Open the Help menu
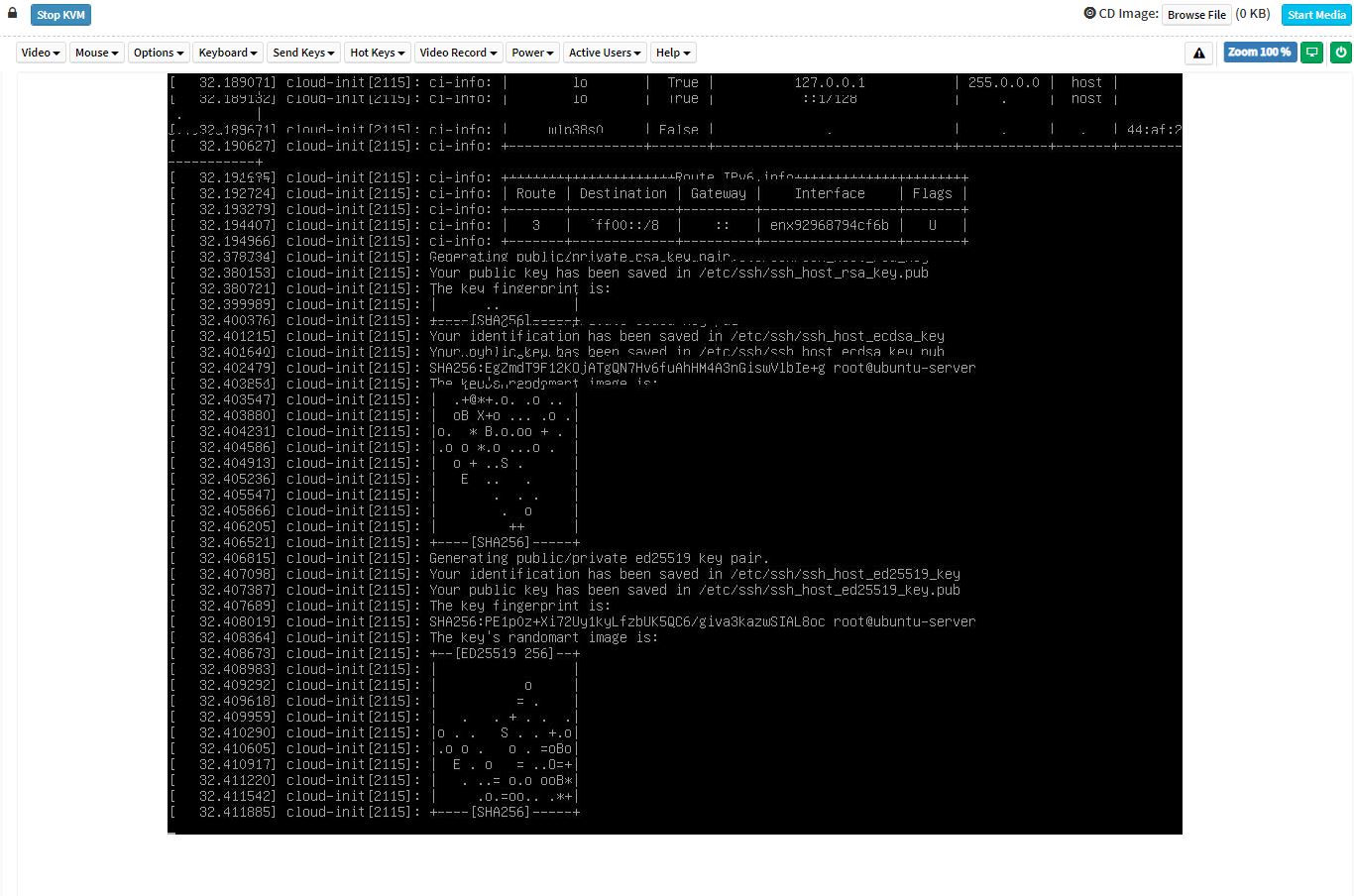The width and height of the screenshot is (1354, 896). coord(673,53)
